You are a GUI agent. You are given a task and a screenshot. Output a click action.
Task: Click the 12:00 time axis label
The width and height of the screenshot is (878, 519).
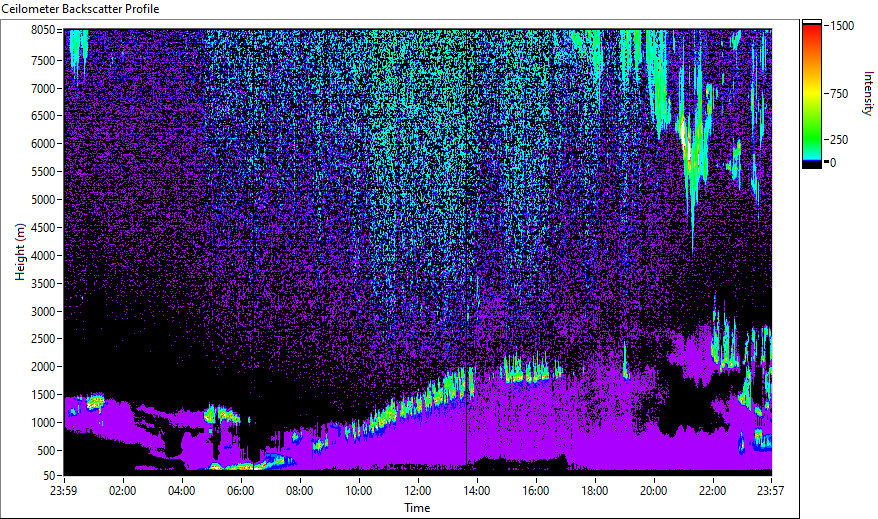[x=418, y=491]
